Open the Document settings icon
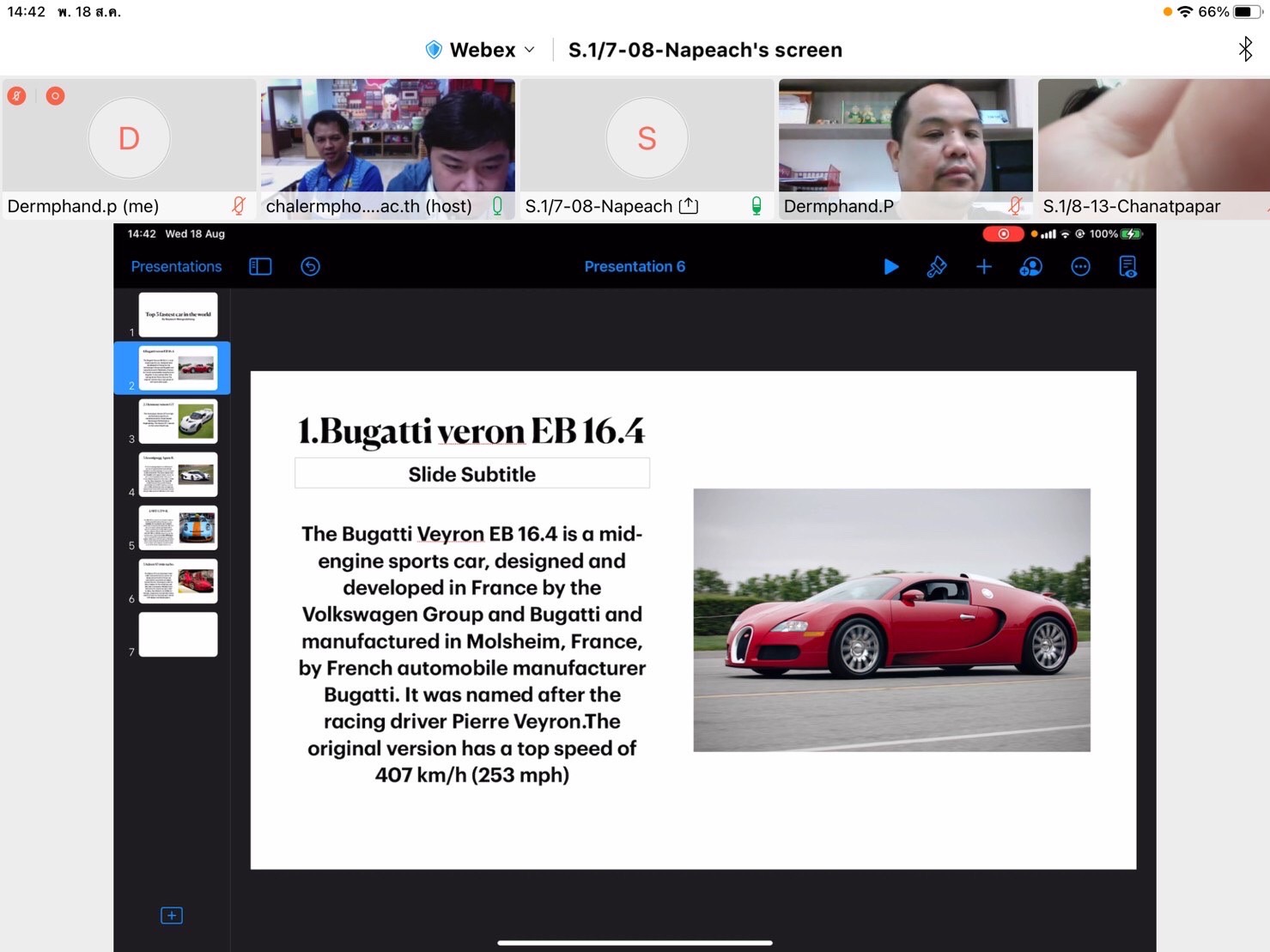The width and height of the screenshot is (1270, 952). pos(1128,267)
